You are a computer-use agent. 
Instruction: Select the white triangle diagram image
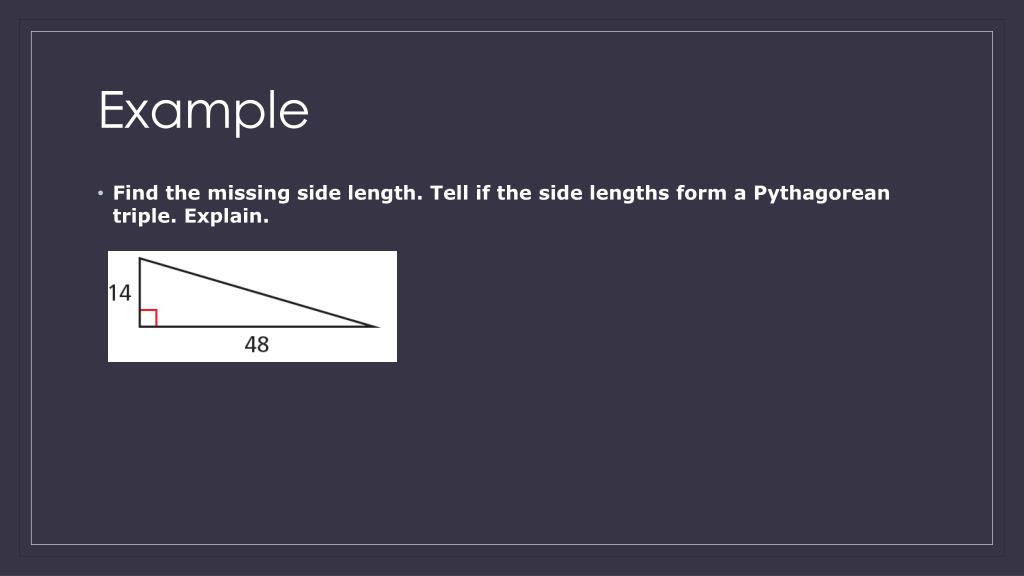[252, 306]
